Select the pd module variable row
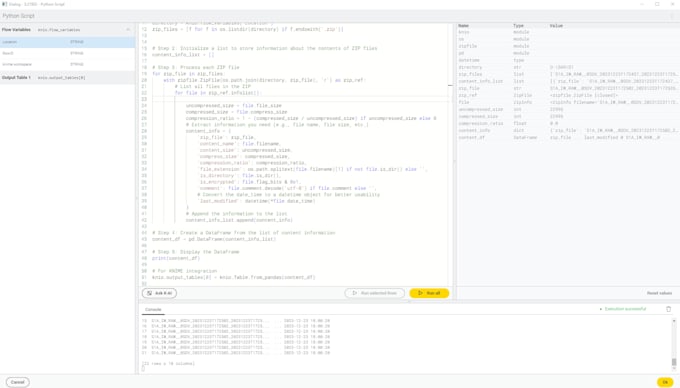Viewport: 680px width, 388px height. coord(568,53)
